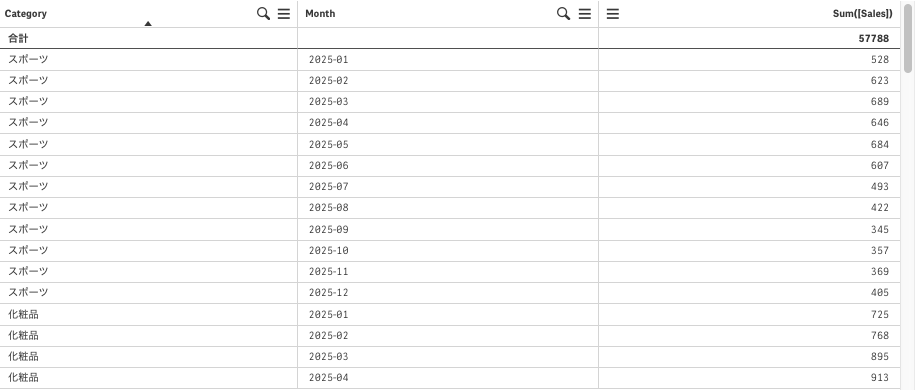This screenshot has height=391, width=915.
Task: Click the 合計 totals row label
Action: tap(18, 39)
